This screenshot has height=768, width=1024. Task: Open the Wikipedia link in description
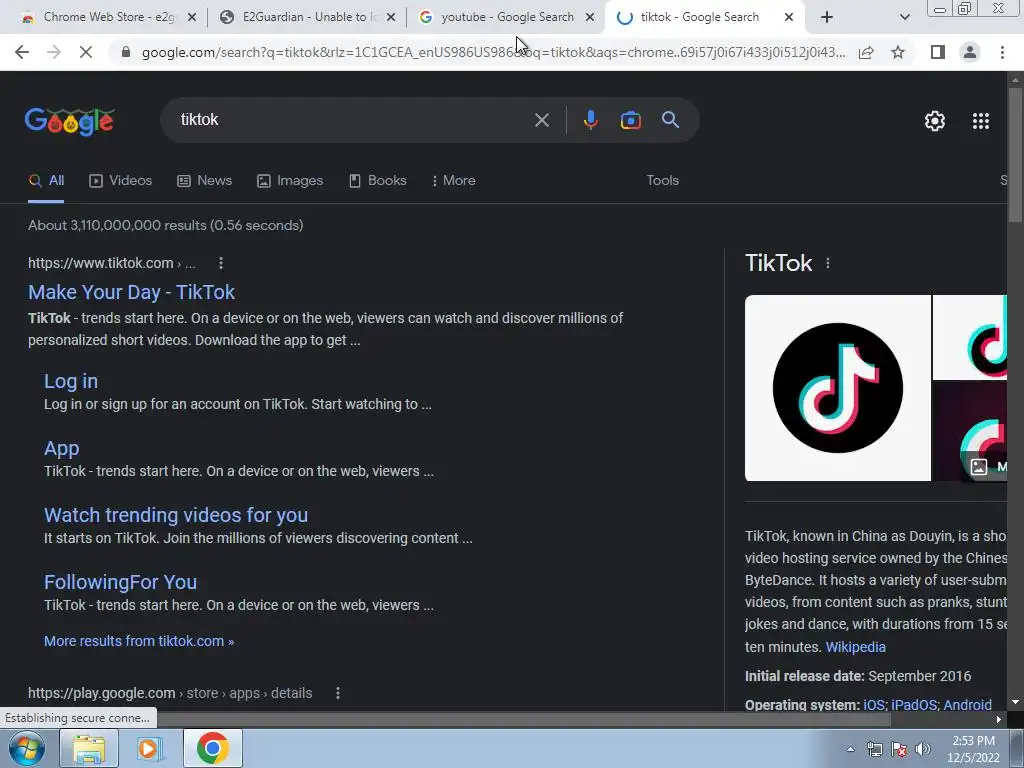[x=855, y=647]
